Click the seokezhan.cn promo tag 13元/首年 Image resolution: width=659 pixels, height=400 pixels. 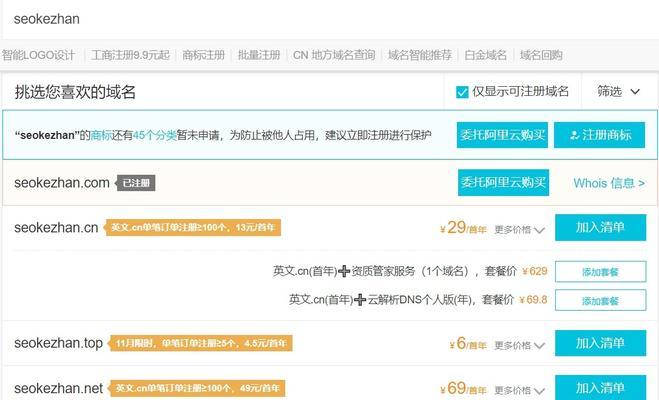click(192, 227)
